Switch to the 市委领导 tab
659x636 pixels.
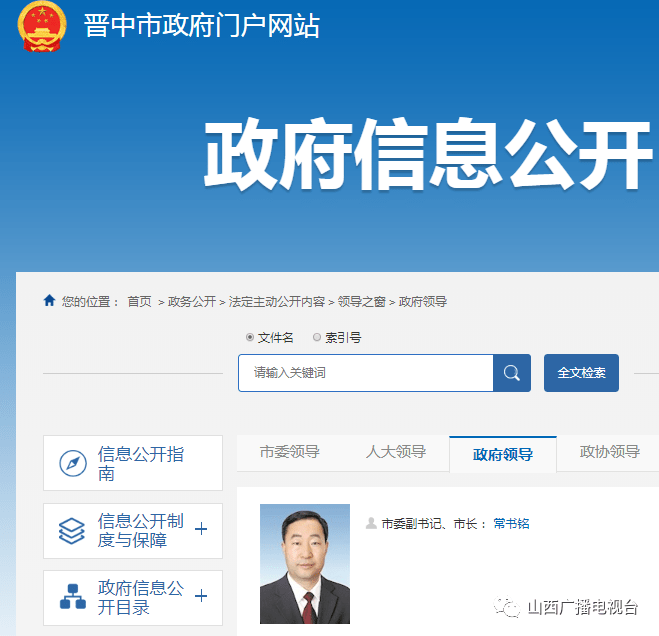(x=290, y=452)
